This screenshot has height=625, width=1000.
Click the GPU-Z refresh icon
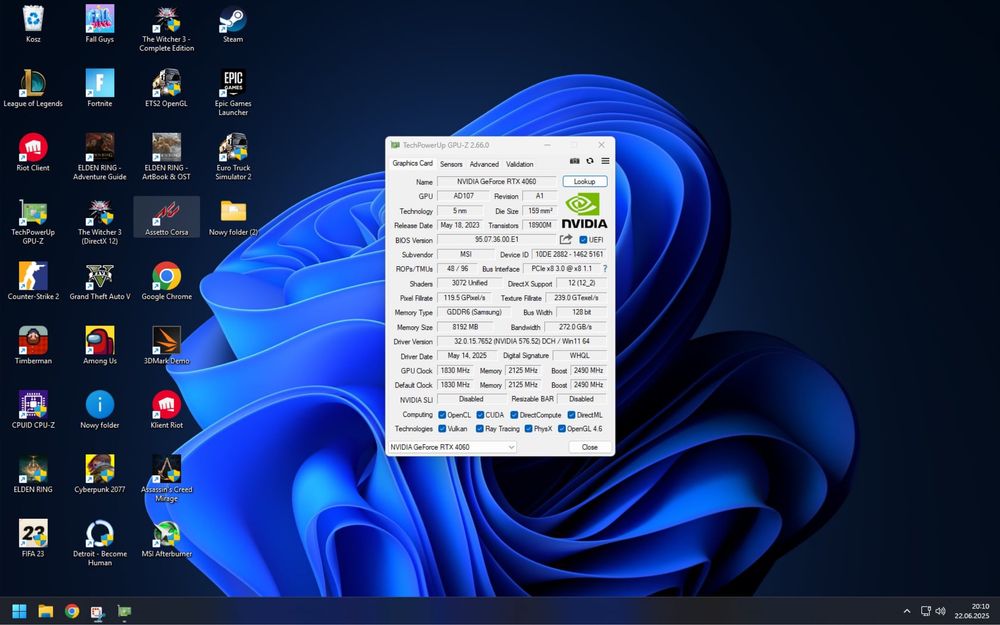tap(590, 161)
